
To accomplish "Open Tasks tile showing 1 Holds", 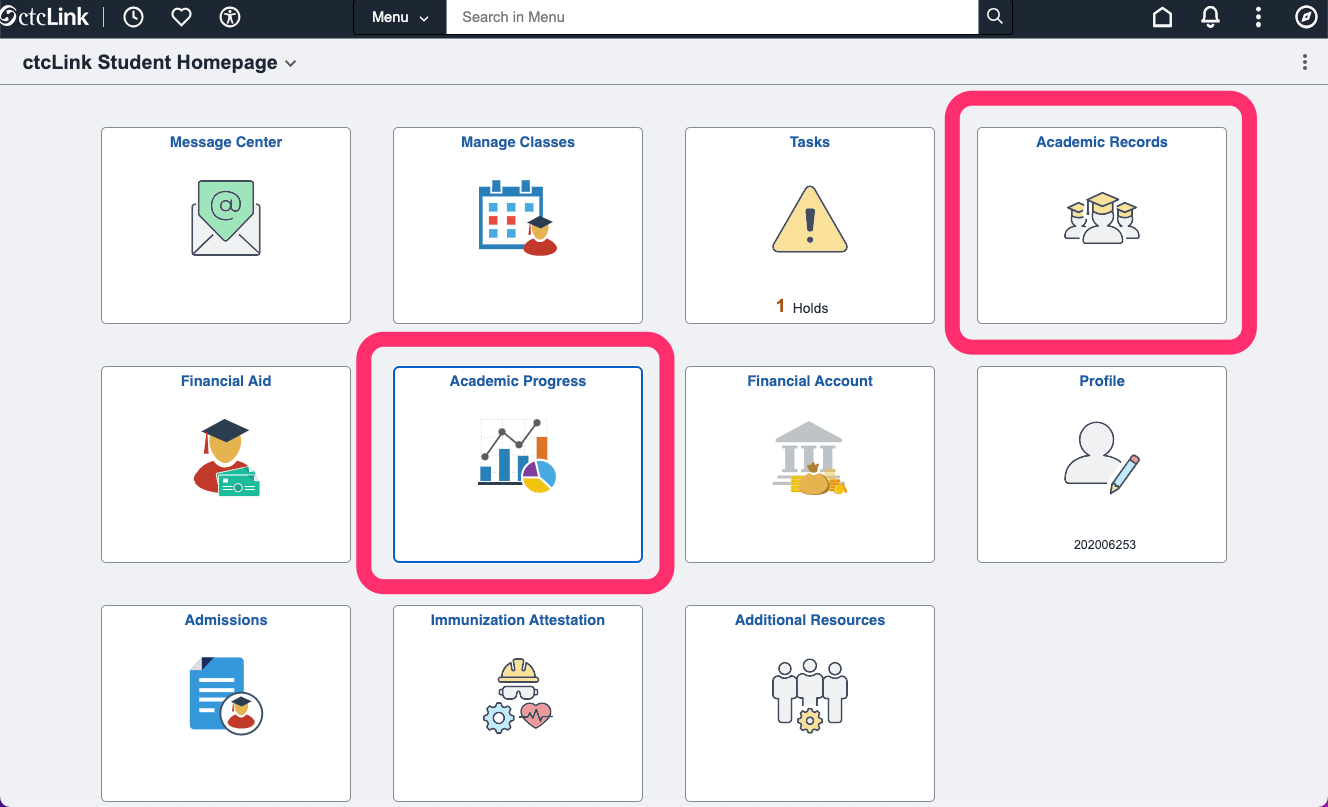I will pyautogui.click(x=810, y=225).
